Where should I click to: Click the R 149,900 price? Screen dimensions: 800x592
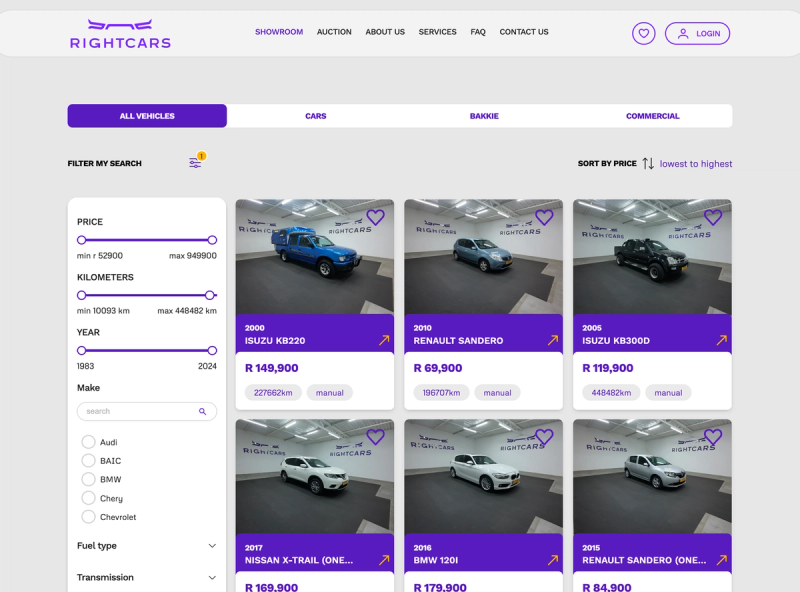tap(271, 368)
